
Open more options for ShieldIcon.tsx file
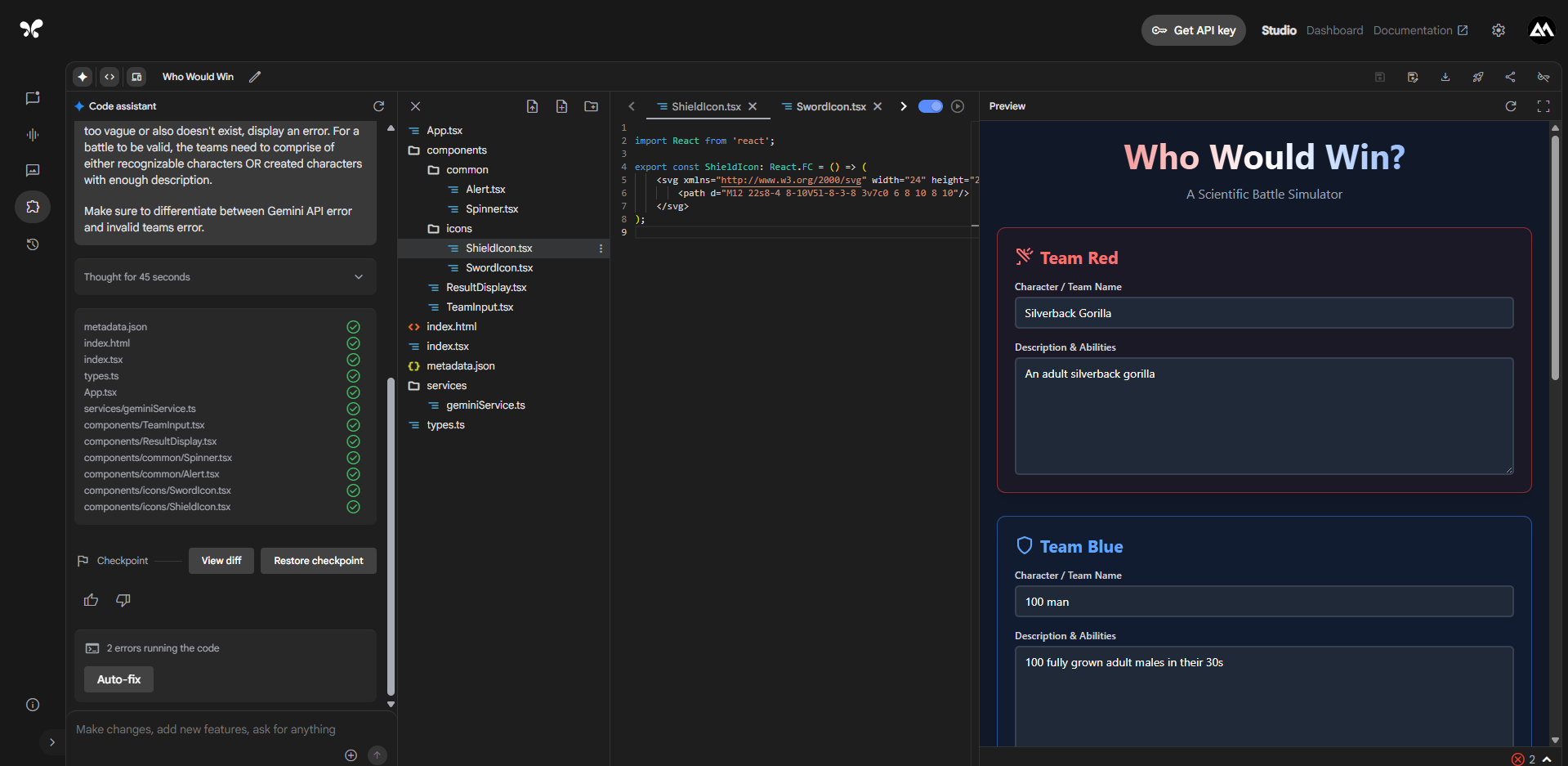point(601,249)
